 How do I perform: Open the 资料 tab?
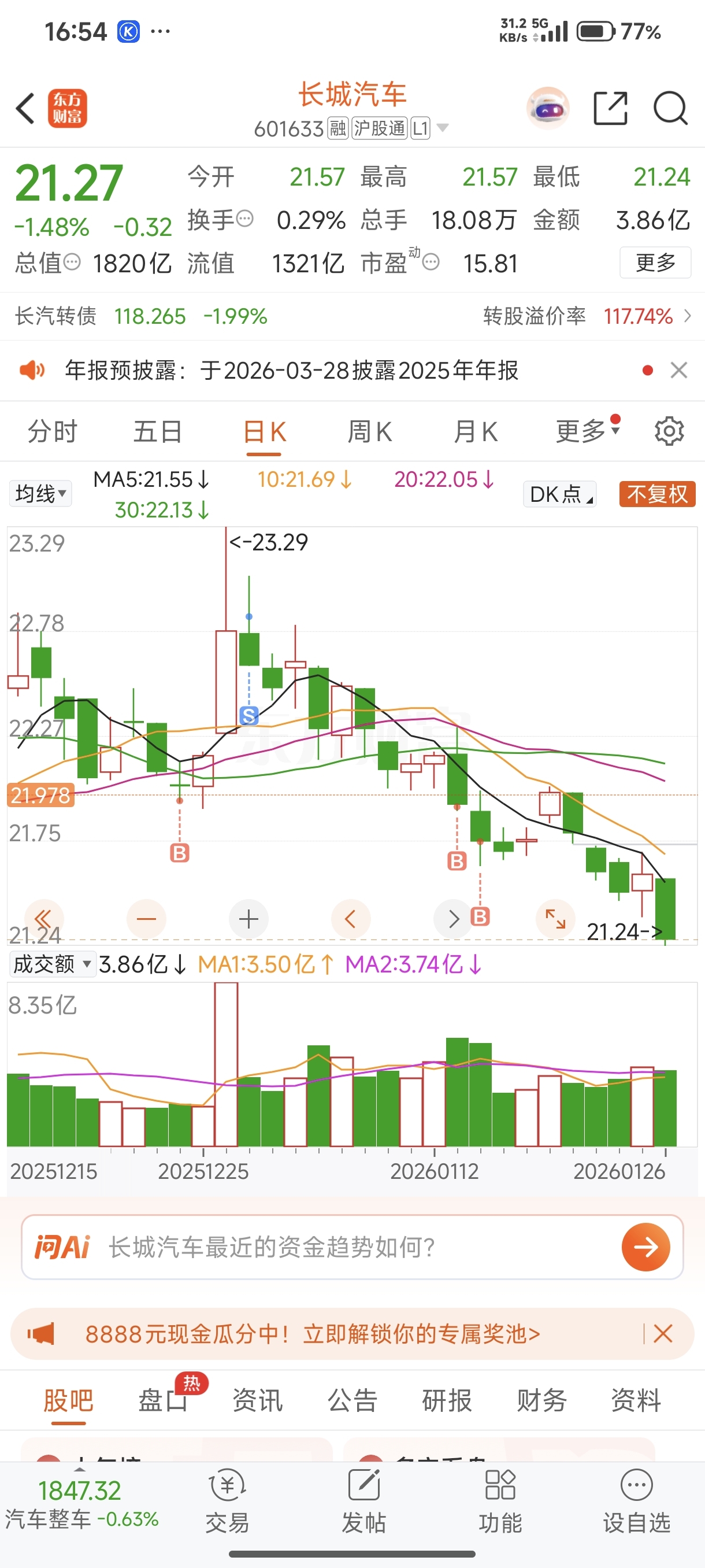click(636, 1400)
